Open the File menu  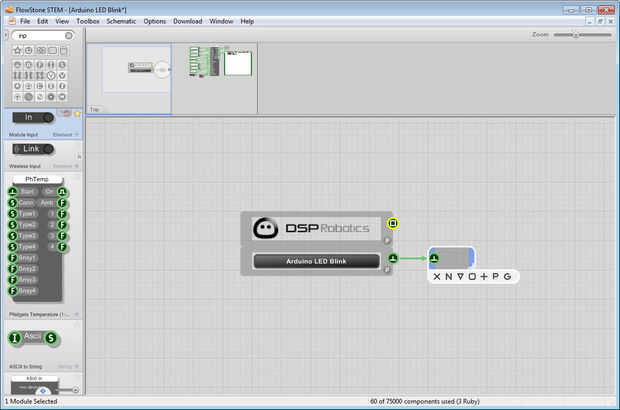pos(25,21)
